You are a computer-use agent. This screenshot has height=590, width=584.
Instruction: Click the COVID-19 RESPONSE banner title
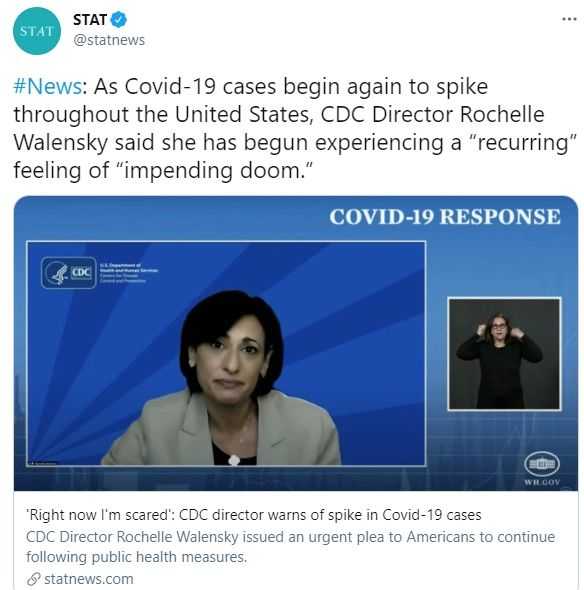click(445, 217)
